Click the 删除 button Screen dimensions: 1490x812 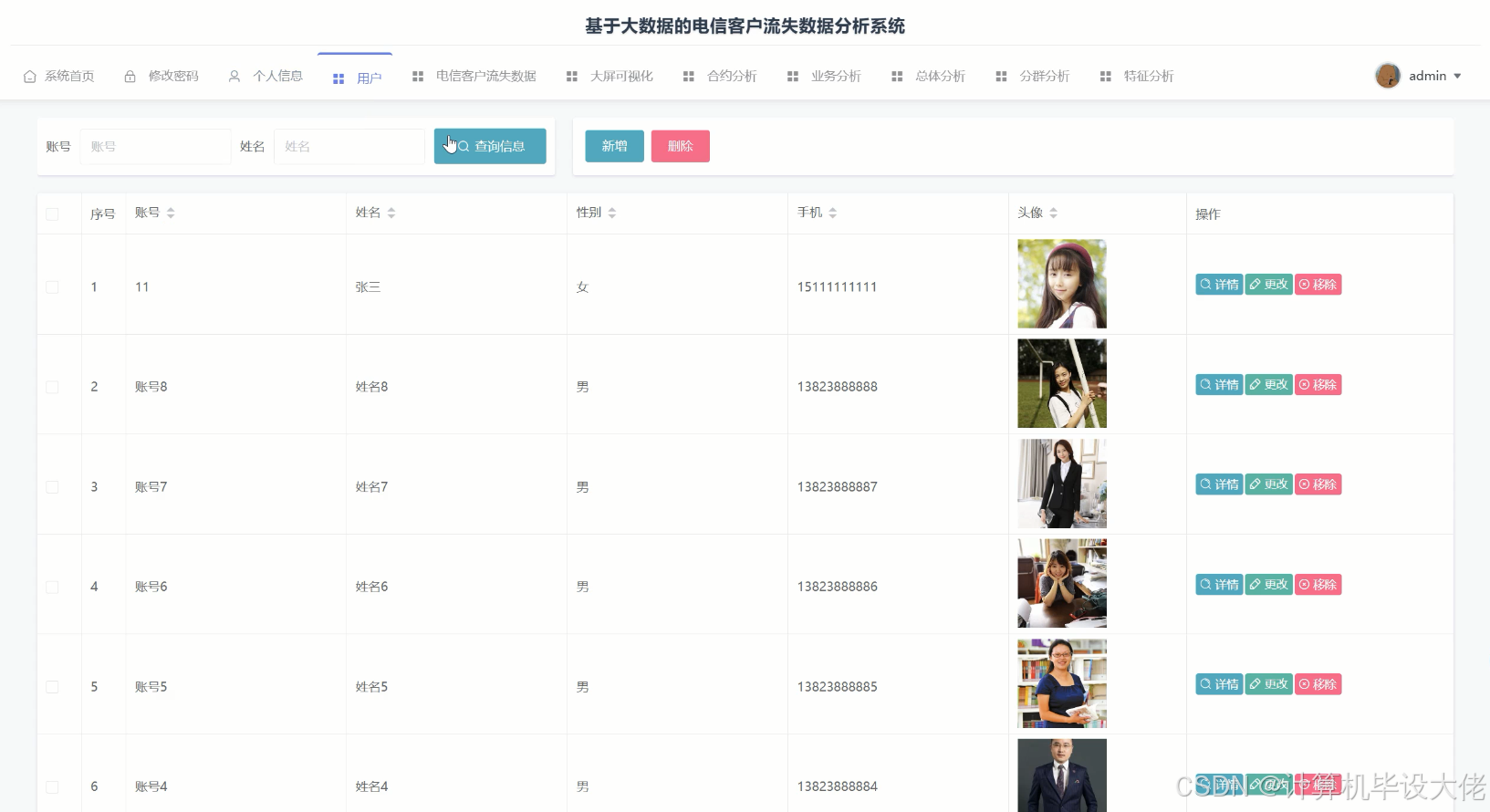[x=681, y=146]
